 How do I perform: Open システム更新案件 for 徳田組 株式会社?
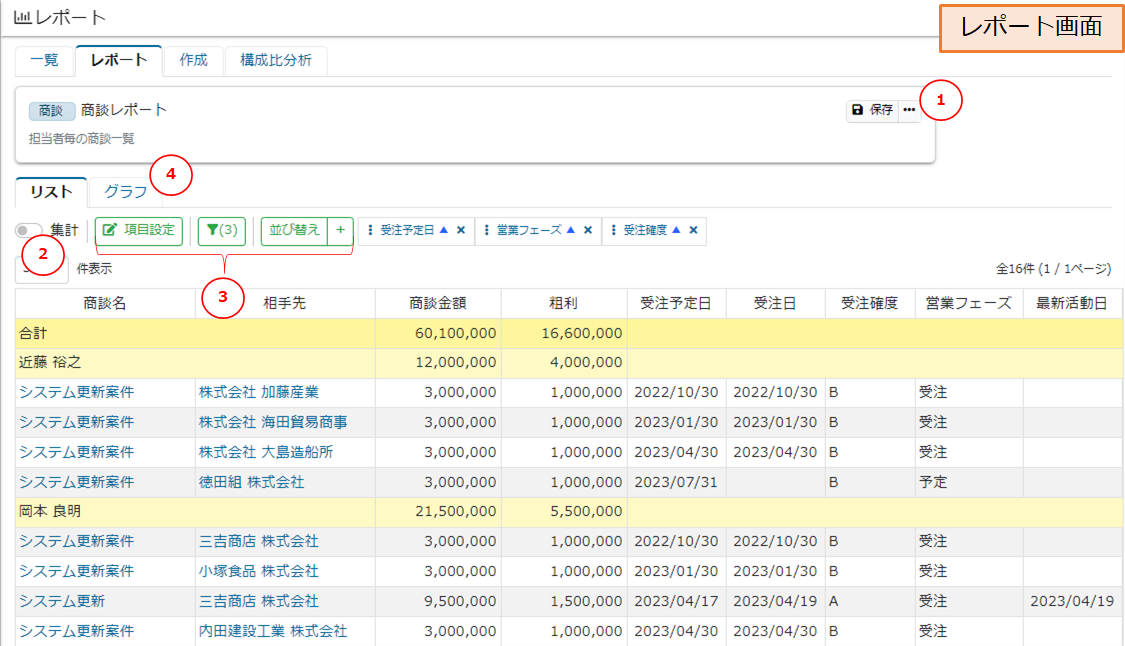77,482
